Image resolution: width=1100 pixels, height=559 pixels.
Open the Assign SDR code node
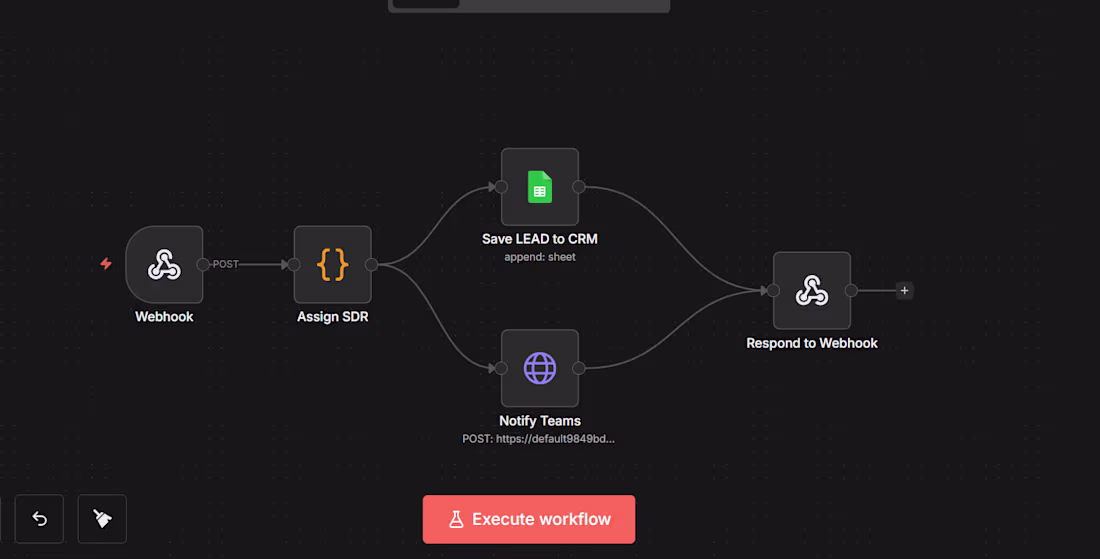pyautogui.click(x=333, y=264)
